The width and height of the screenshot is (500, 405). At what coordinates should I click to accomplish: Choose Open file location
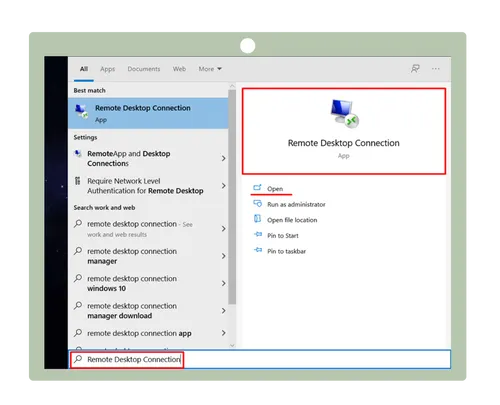(292, 220)
